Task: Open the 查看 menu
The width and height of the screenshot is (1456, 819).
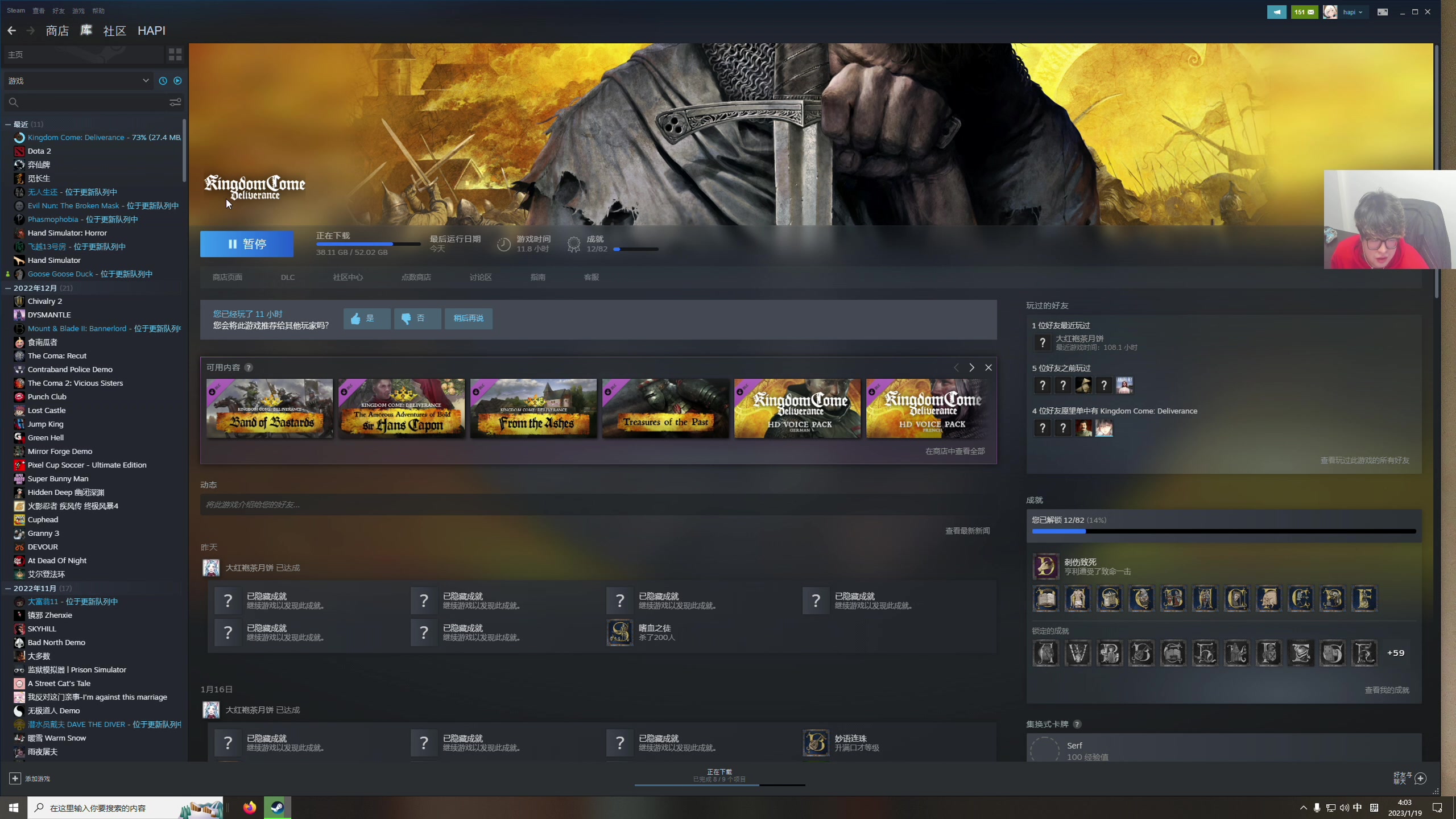Action: [39, 11]
